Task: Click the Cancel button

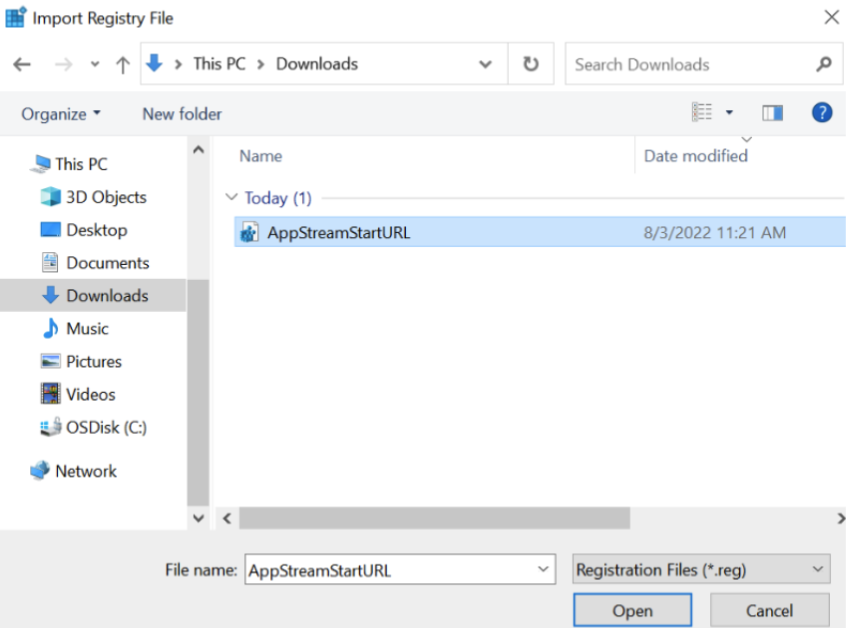Action: point(769,610)
